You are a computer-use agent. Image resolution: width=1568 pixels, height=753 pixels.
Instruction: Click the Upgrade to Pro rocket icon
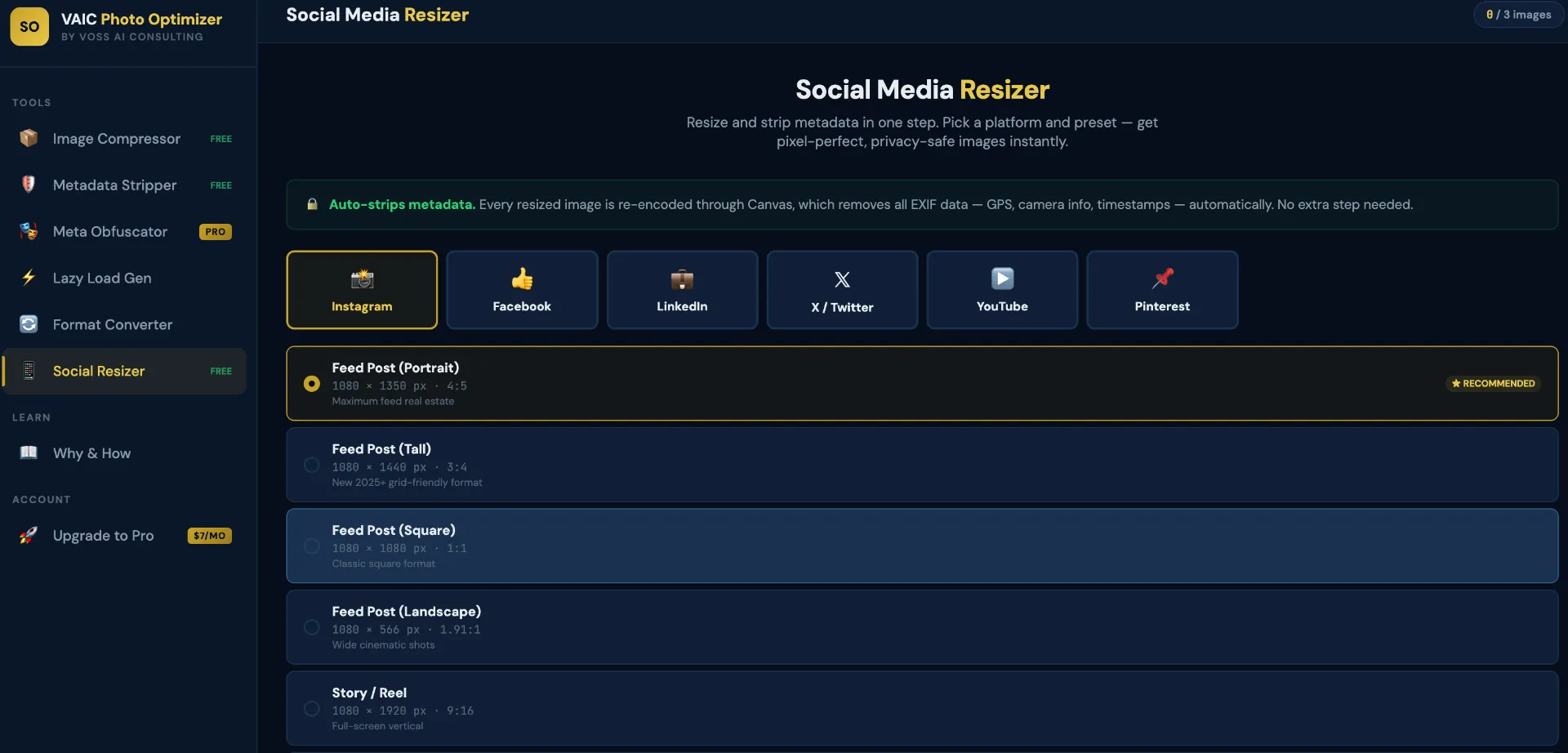29,535
